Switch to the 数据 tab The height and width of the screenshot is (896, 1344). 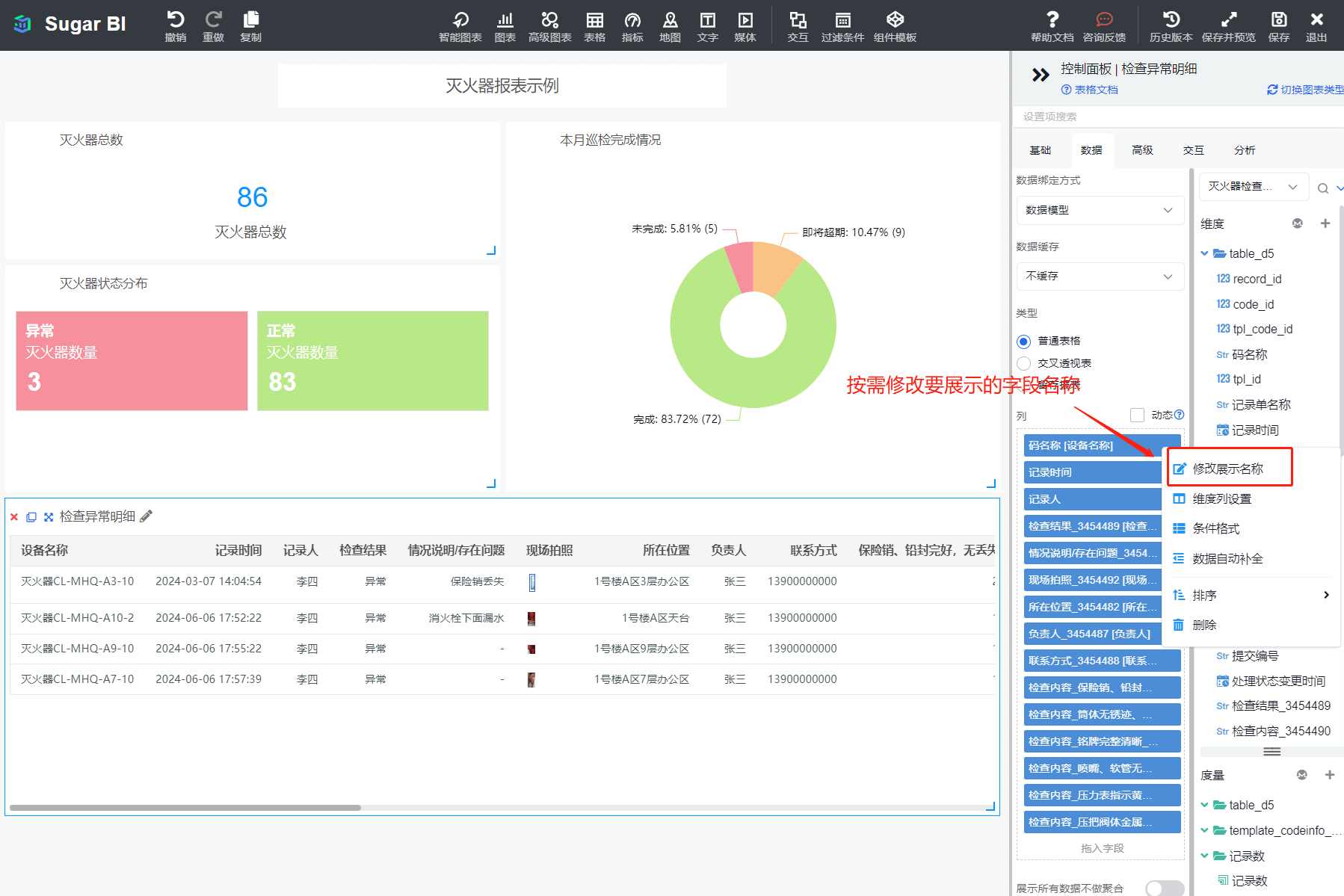click(1091, 150)
